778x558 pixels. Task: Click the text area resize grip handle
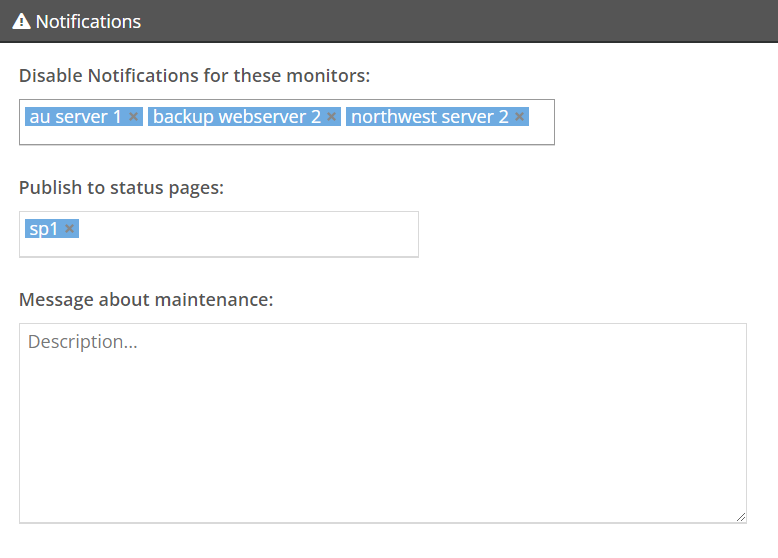[x=741, y=517]
